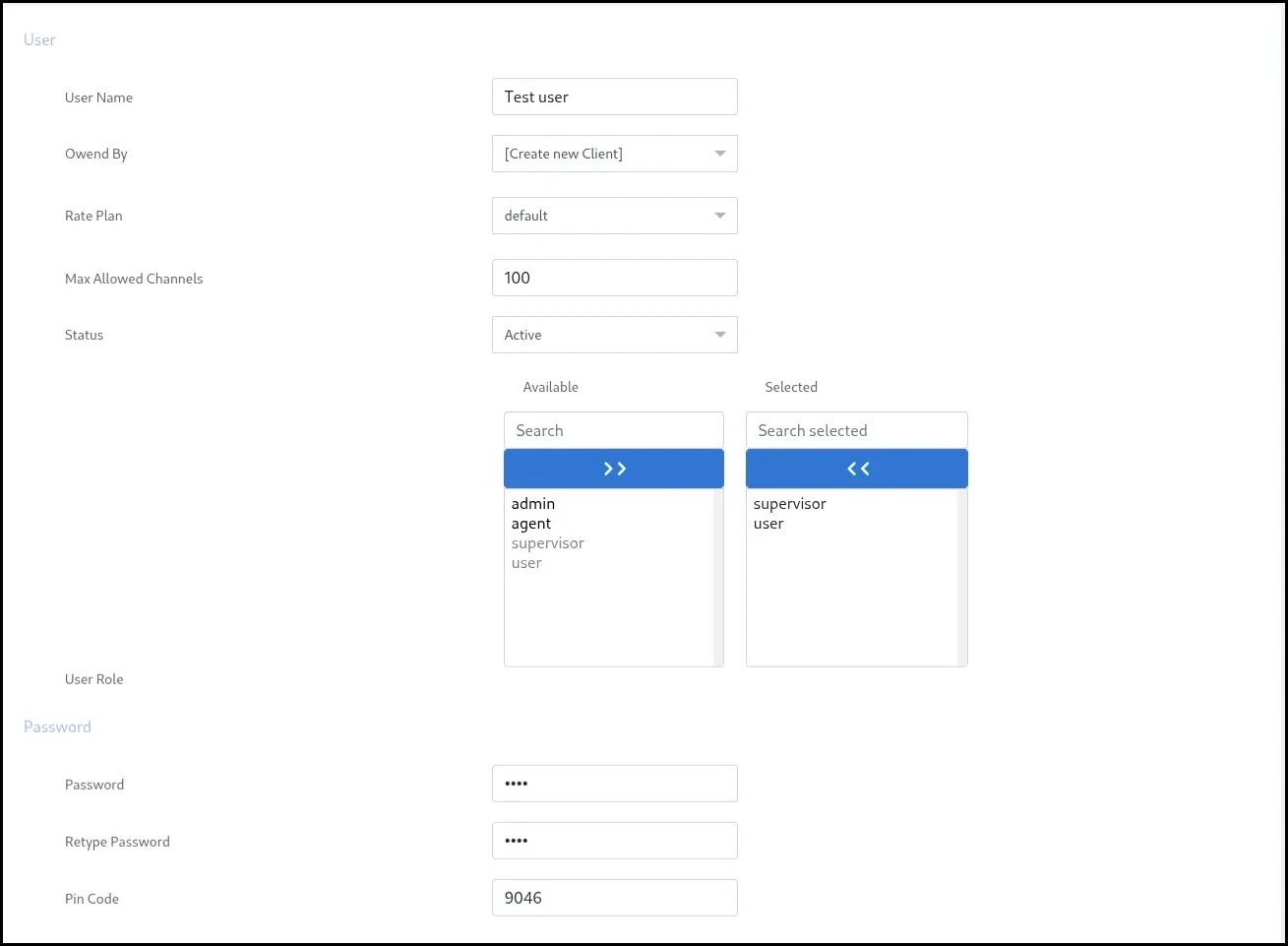Click the Search selected input box
Image resolution: width=1288 pixels, height=946 pixels.
coord(856,430)
